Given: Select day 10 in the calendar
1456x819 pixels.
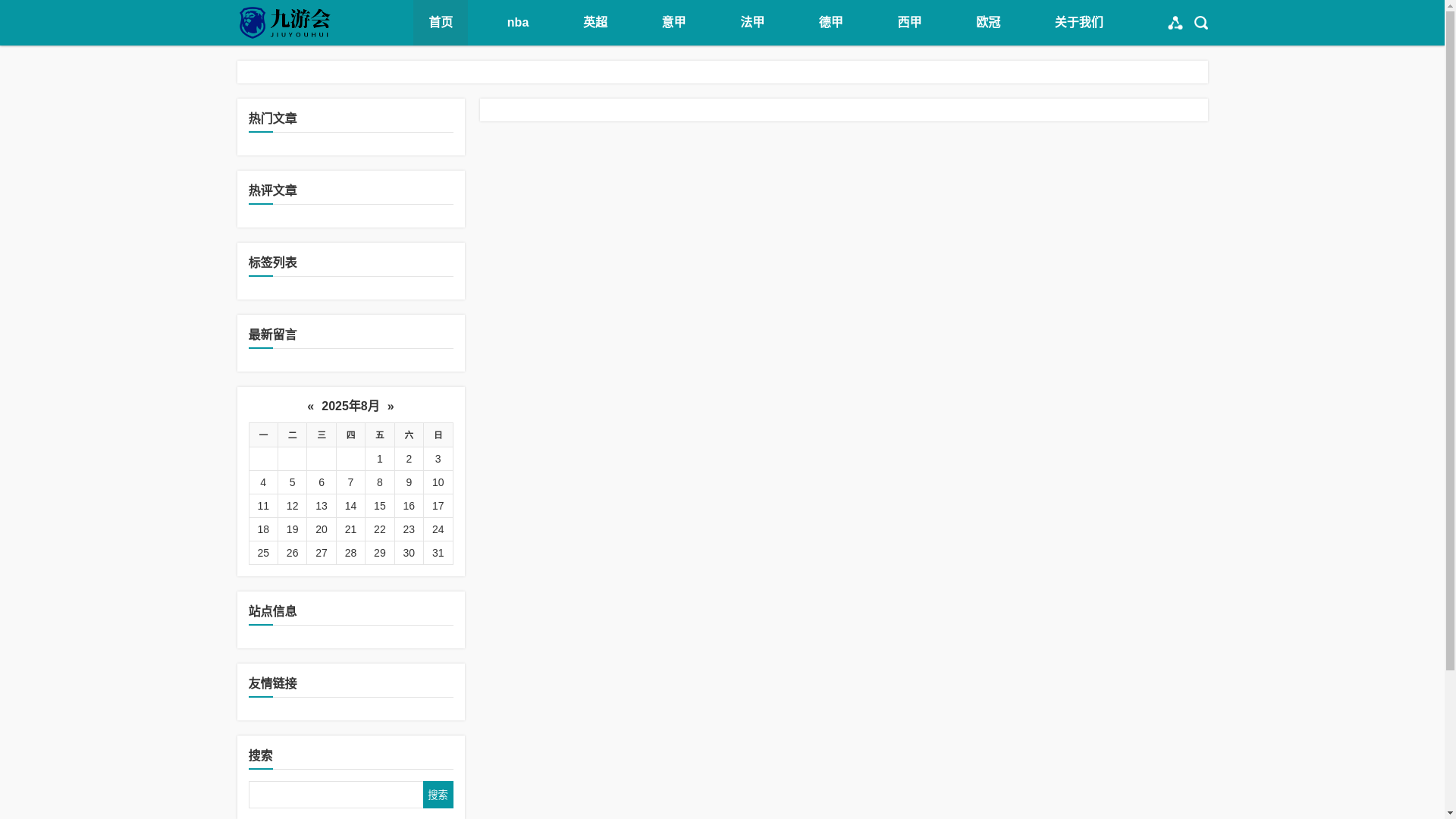Looking at the screenshot, I should coord(438,482).
